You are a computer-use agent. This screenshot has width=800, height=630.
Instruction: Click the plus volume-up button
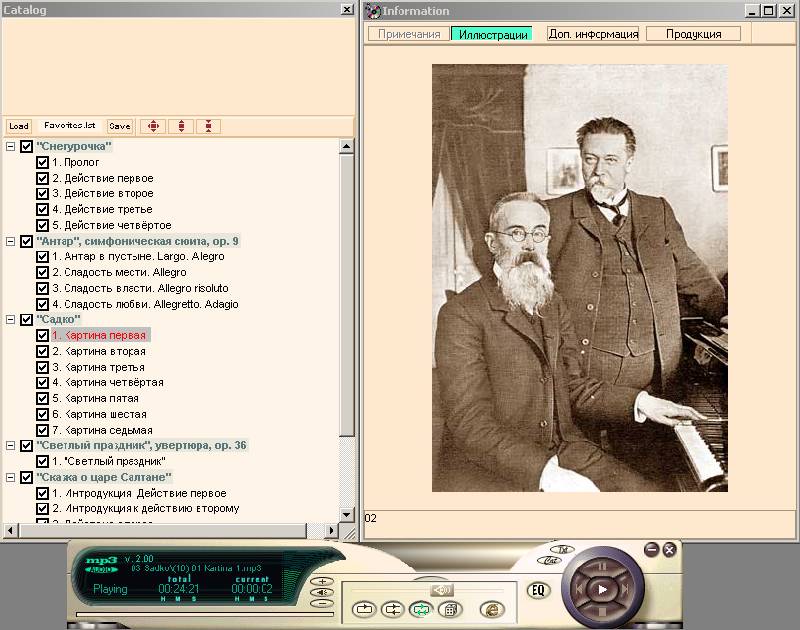click(x=322, y=581)
